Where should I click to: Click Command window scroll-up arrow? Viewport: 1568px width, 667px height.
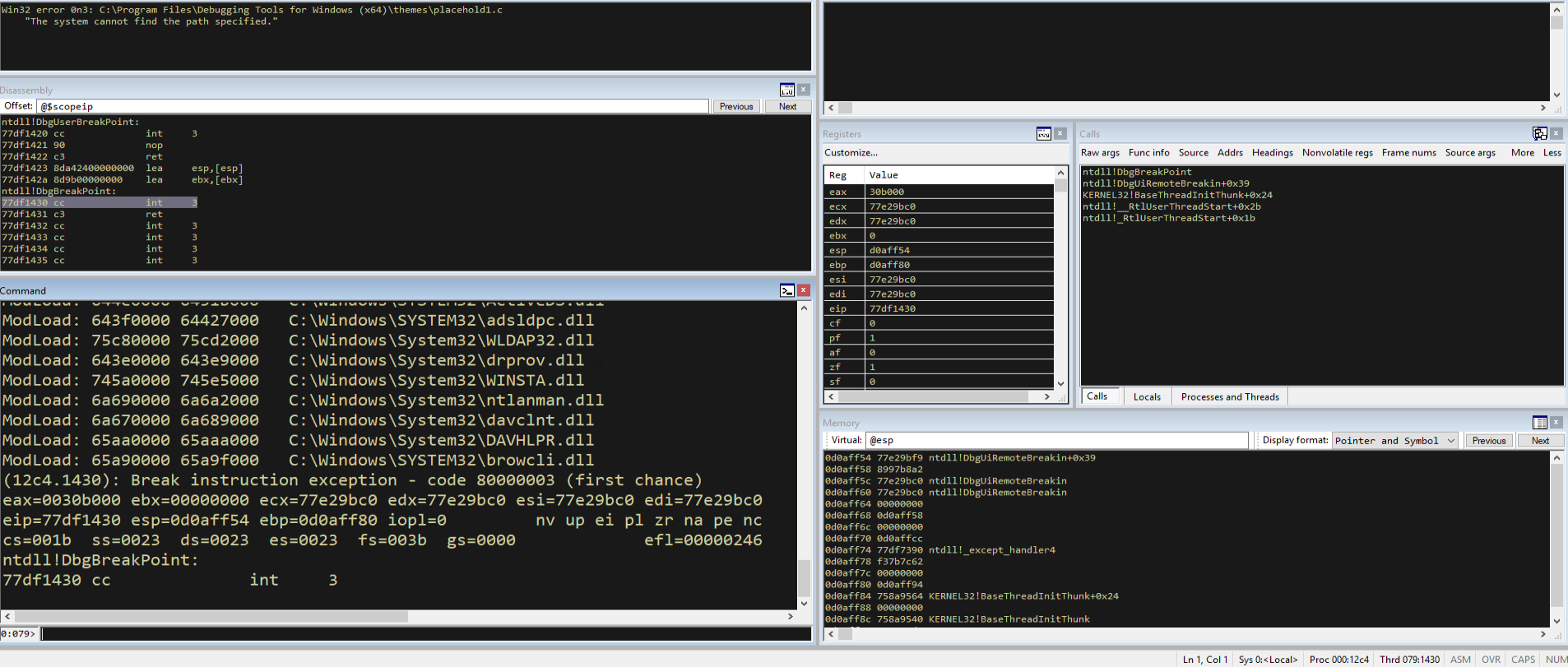[x=804, y=308]
